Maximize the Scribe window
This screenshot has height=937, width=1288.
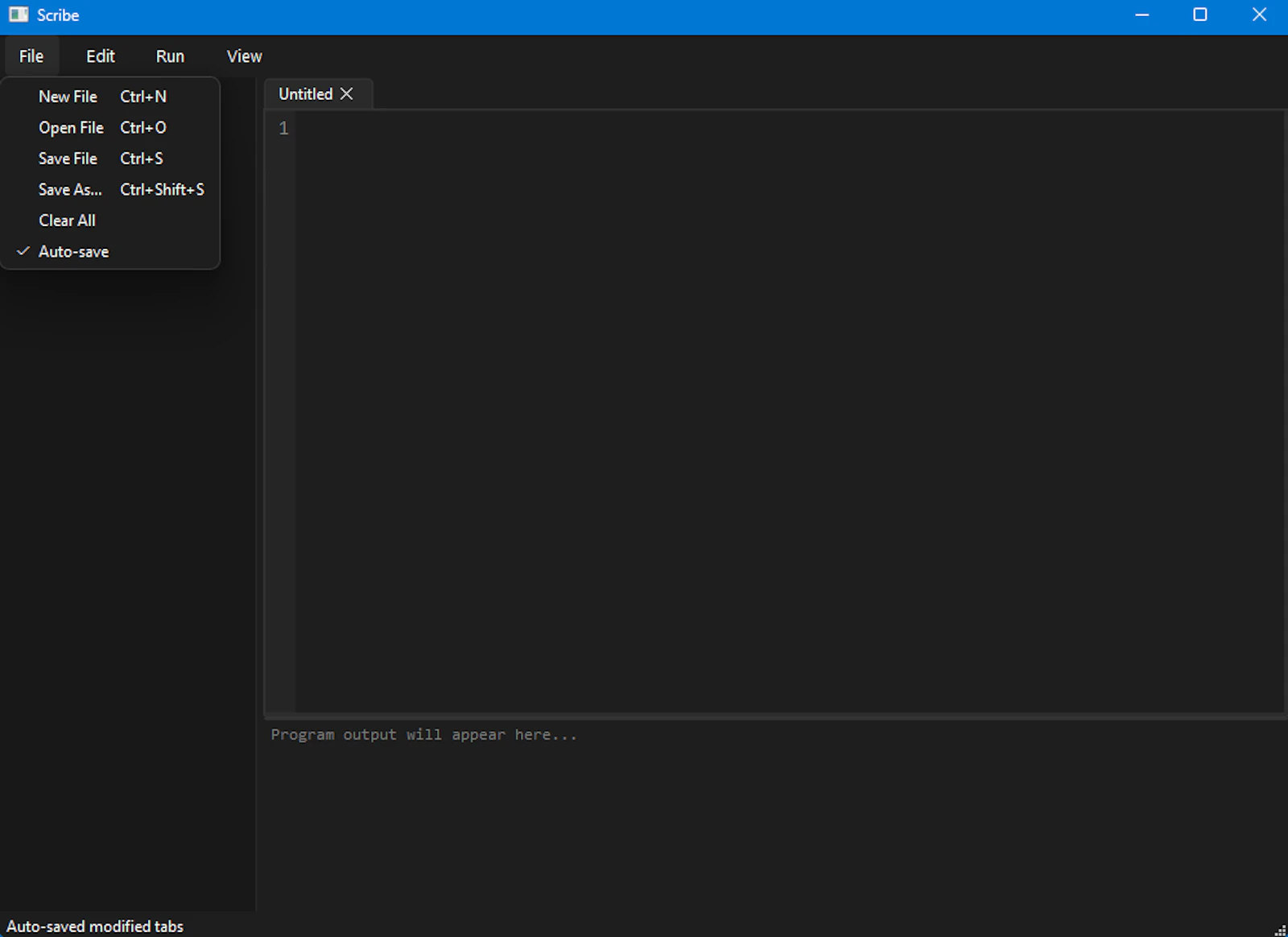click(x=1199, y=14)
